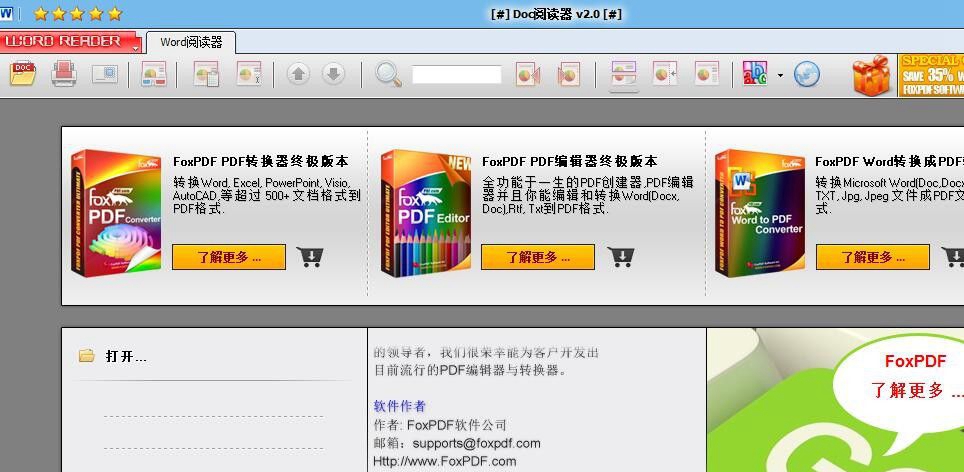Viewport: 964px width, 472px height.
Task: Click the WORD READER red application button
Action: [66, 41]
